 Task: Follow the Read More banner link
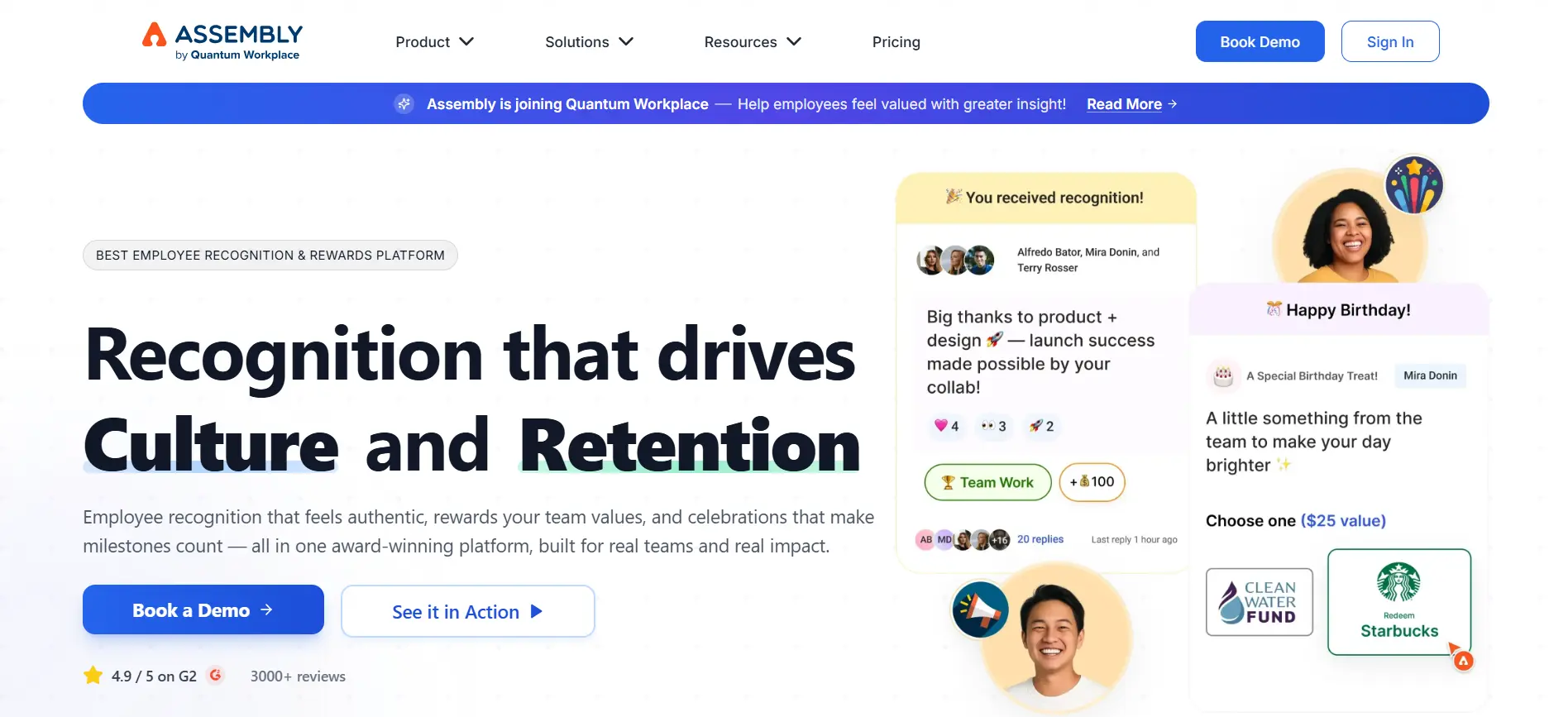(1124, 104)
